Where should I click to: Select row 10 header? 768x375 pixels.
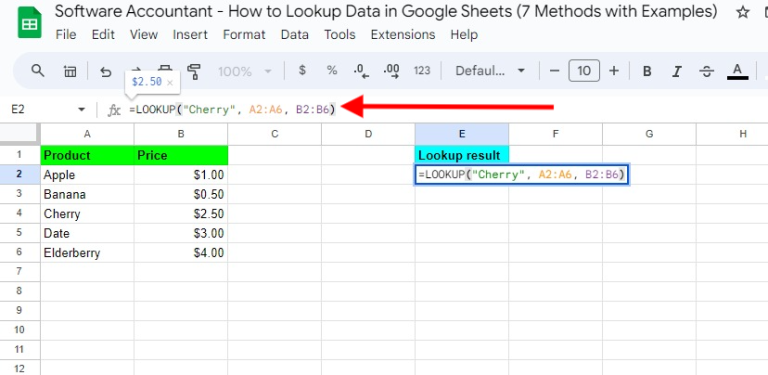click(20, 330)
